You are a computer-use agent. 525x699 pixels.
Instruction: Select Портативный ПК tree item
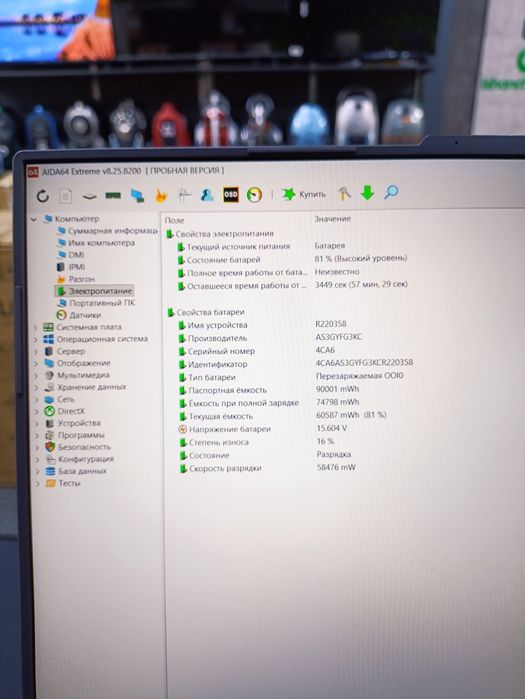[x=96, y=303]
